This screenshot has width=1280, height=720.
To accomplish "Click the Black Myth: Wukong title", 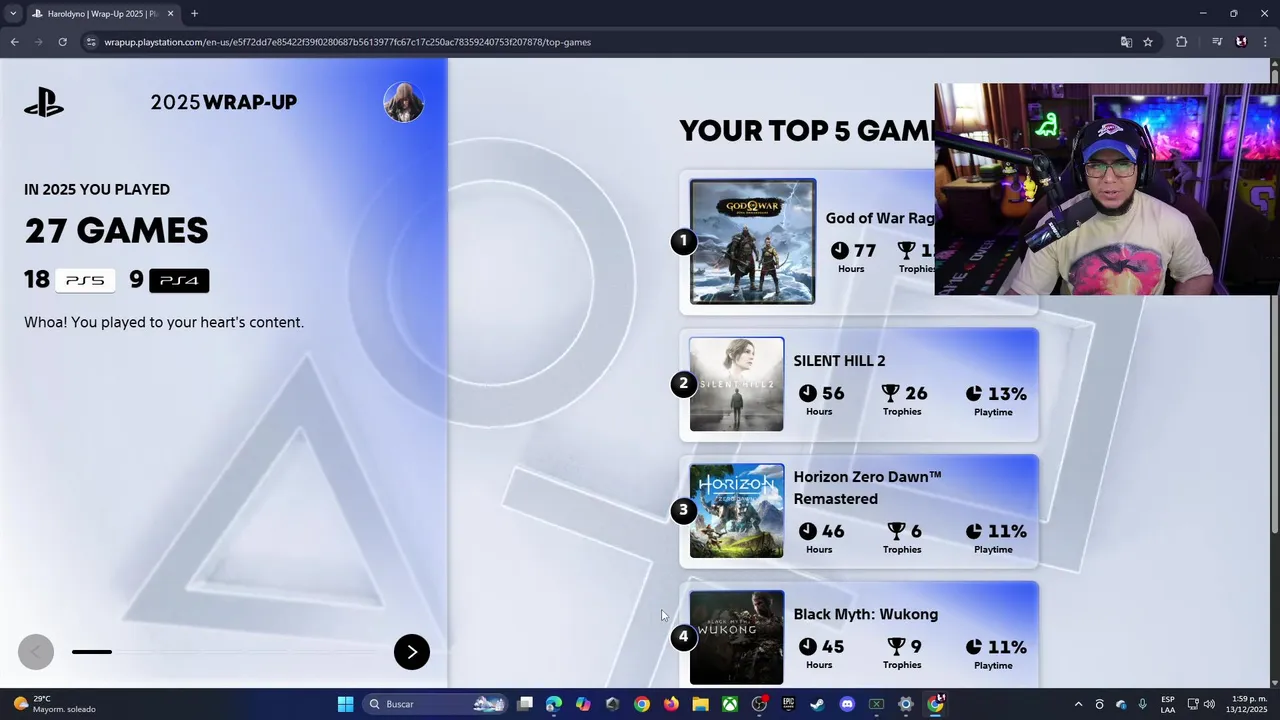I will [x=865, y=614].
